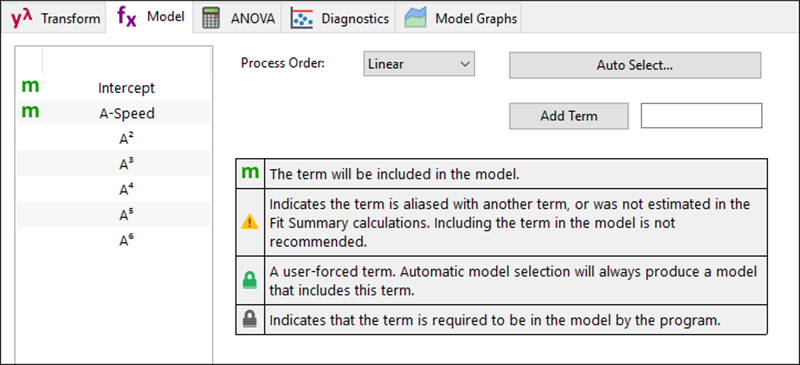Viewport: 800px width, 365px height.
Task: Click the yellow aliased-term warning icon
Action: tap(250, 223)
